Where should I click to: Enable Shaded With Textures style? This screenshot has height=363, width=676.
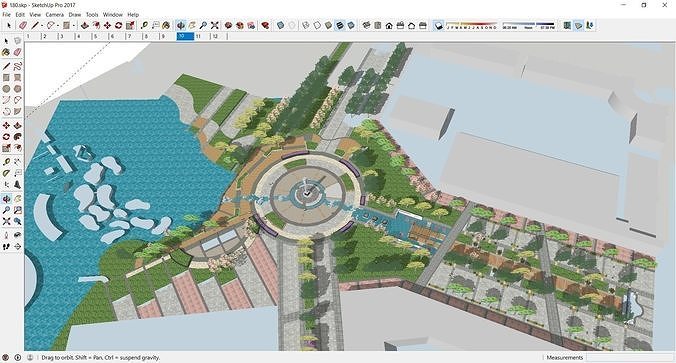pyautogui.click(x=340, y=25)
